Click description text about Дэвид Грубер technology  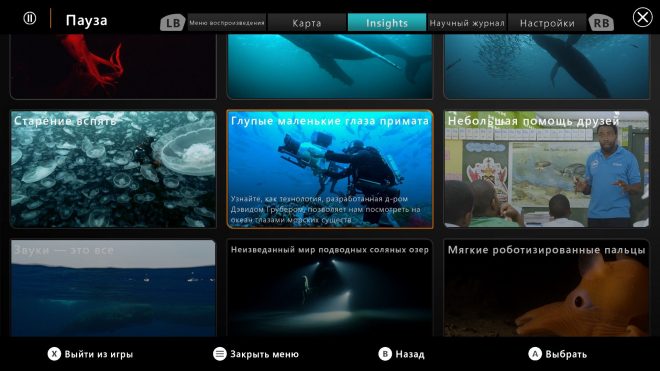(x=325, y=209)
